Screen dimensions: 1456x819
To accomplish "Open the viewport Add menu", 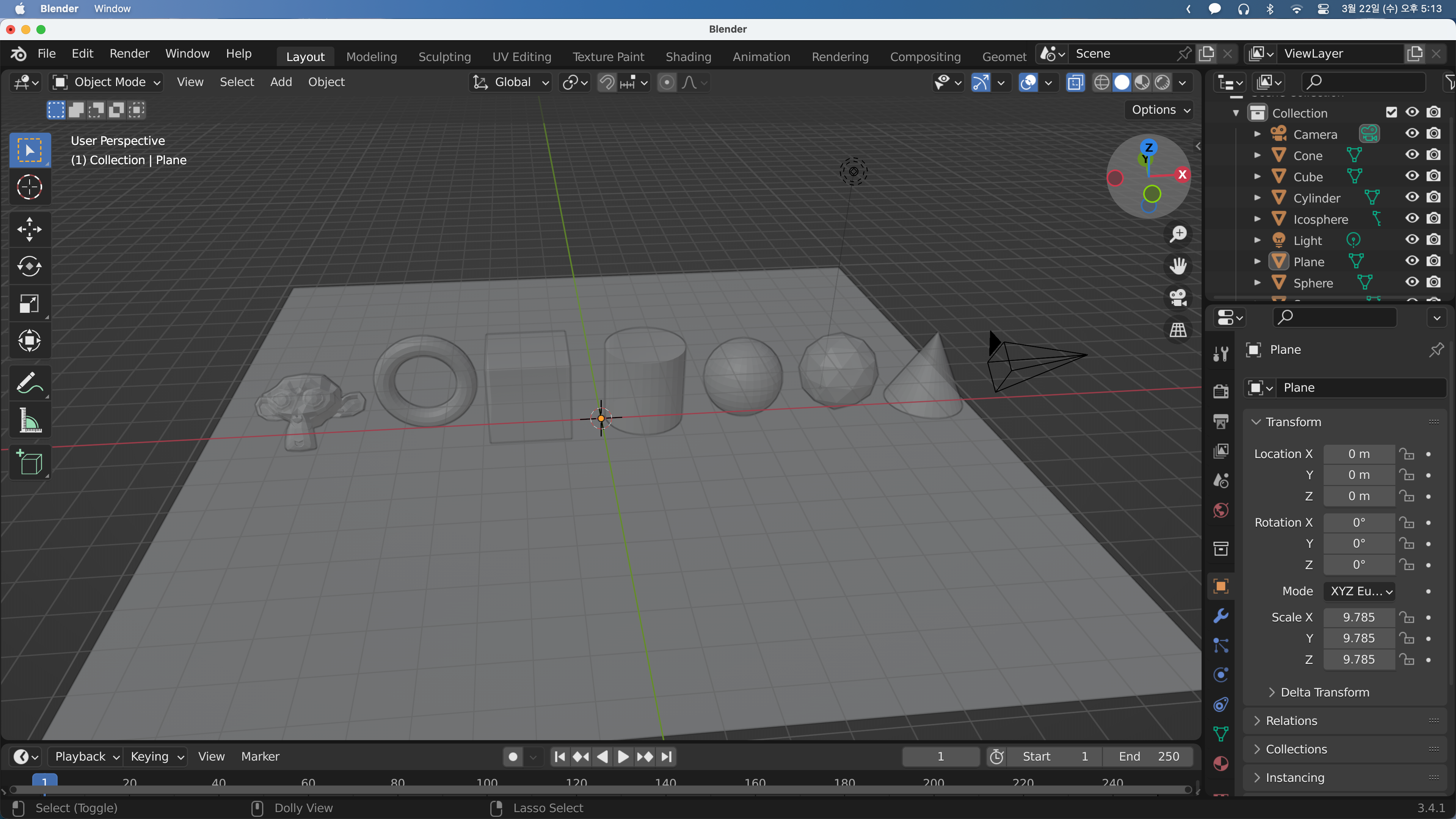I will [281, 83].
